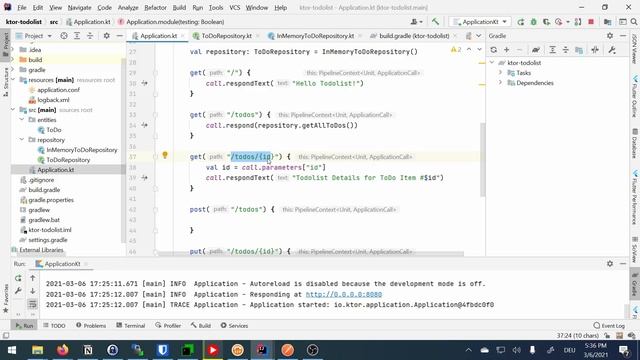Image resolution: width=640 pixels, height=360 pixels.
Task: Rerun ApplicationKt from the main toolbar
Action: tap(521, 22)
